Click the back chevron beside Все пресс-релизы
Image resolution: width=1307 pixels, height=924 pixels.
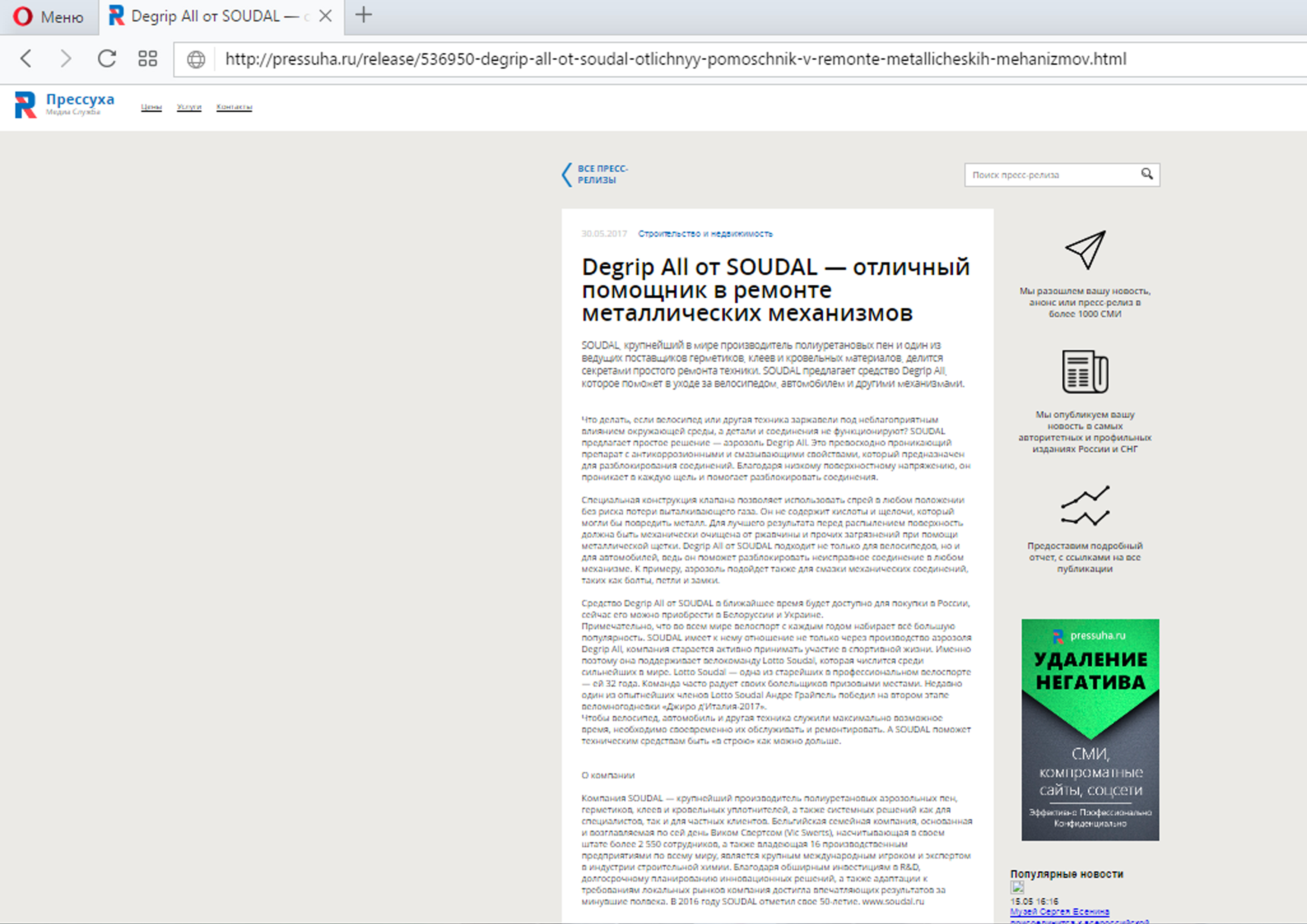tap(566, 174)
